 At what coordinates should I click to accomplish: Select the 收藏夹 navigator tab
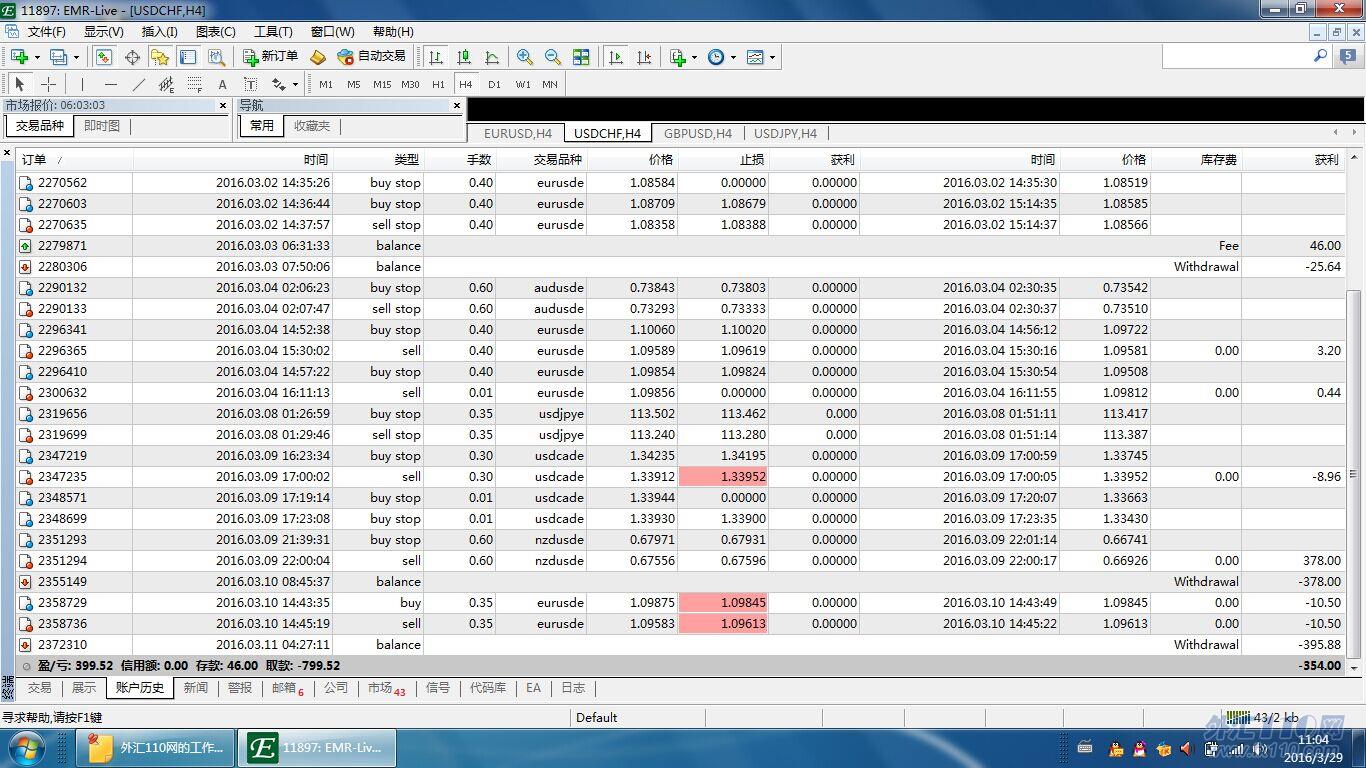311,126
